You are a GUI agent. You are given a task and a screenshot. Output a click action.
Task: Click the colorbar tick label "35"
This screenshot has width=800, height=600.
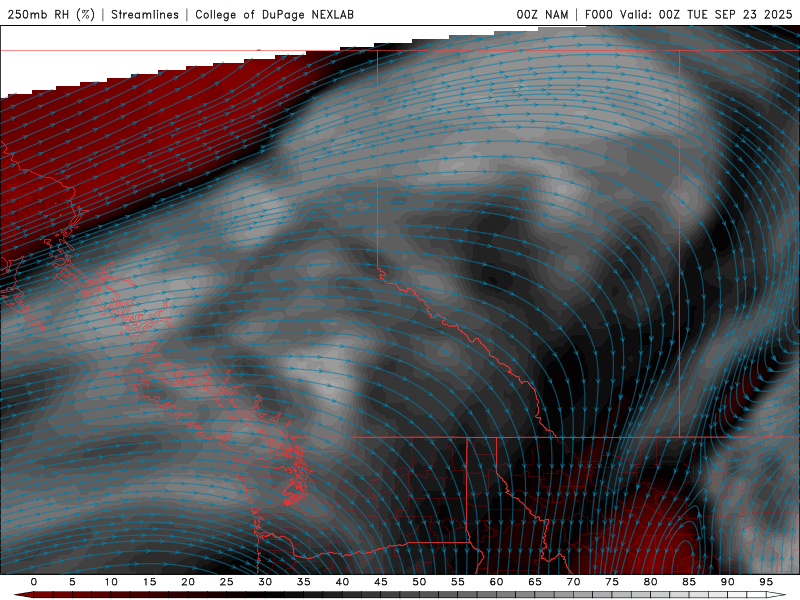(303, 582)
